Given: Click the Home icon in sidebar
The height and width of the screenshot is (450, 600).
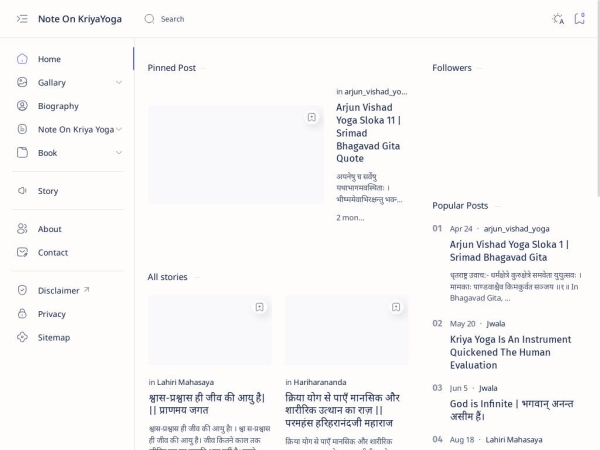Looking at the screenshot, I should (22, 59).
